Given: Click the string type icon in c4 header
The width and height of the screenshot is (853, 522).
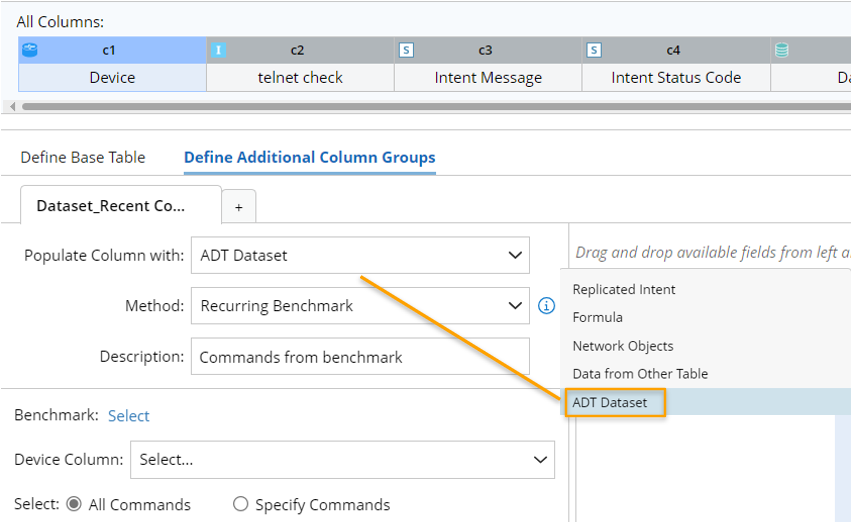Looking at the screenshot, I should coord(594,50).
